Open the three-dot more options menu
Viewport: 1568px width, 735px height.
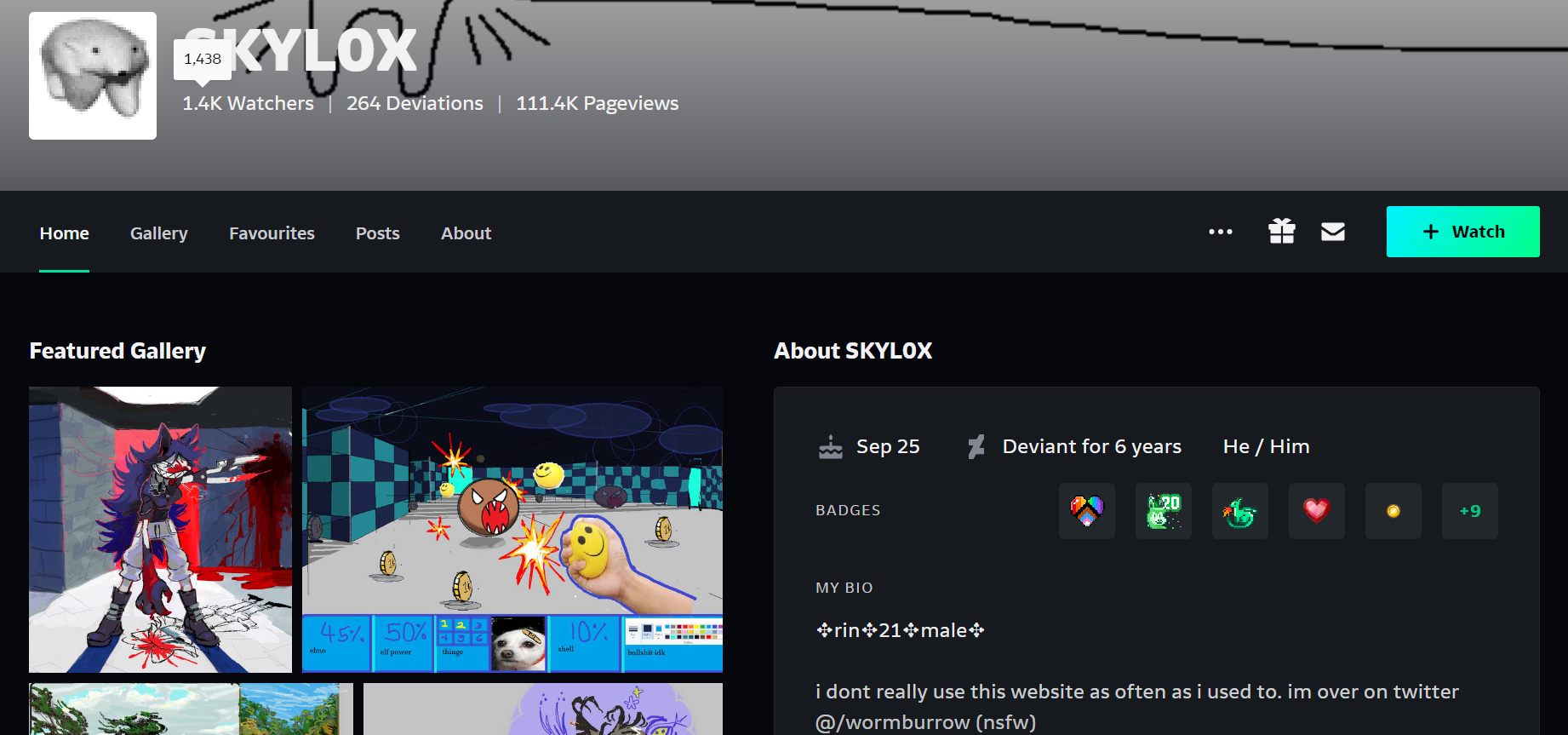tap(1221, 232)
